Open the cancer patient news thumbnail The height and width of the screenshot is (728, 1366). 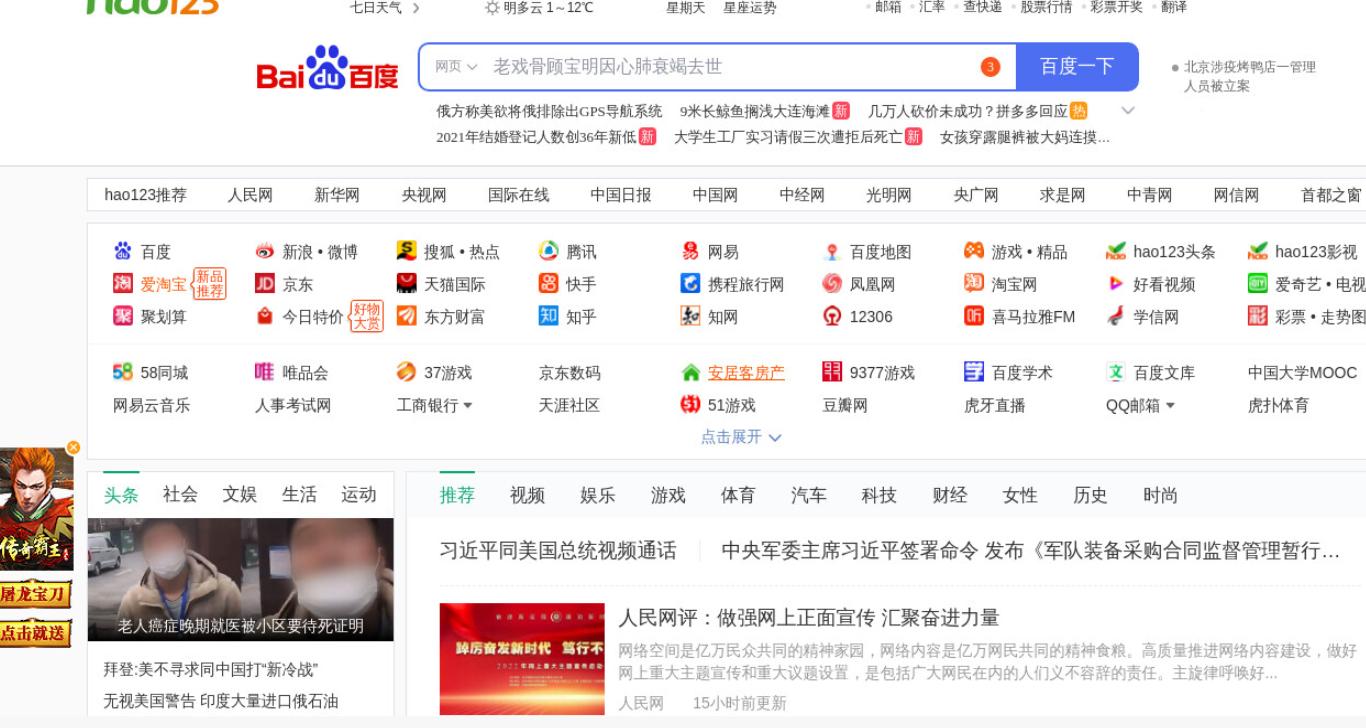241,579
